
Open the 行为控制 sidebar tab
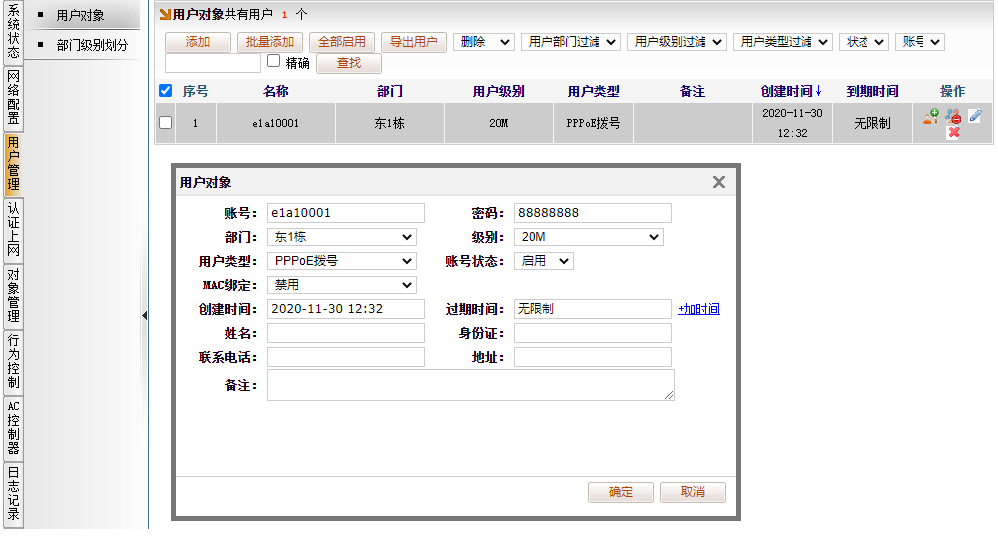click(x=13, y=362)
